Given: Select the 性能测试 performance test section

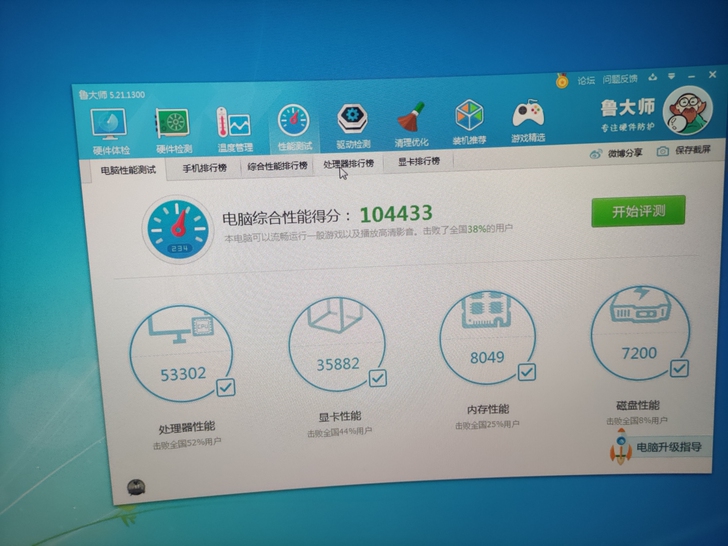Looking at the screenshot, I should point(294,128).
